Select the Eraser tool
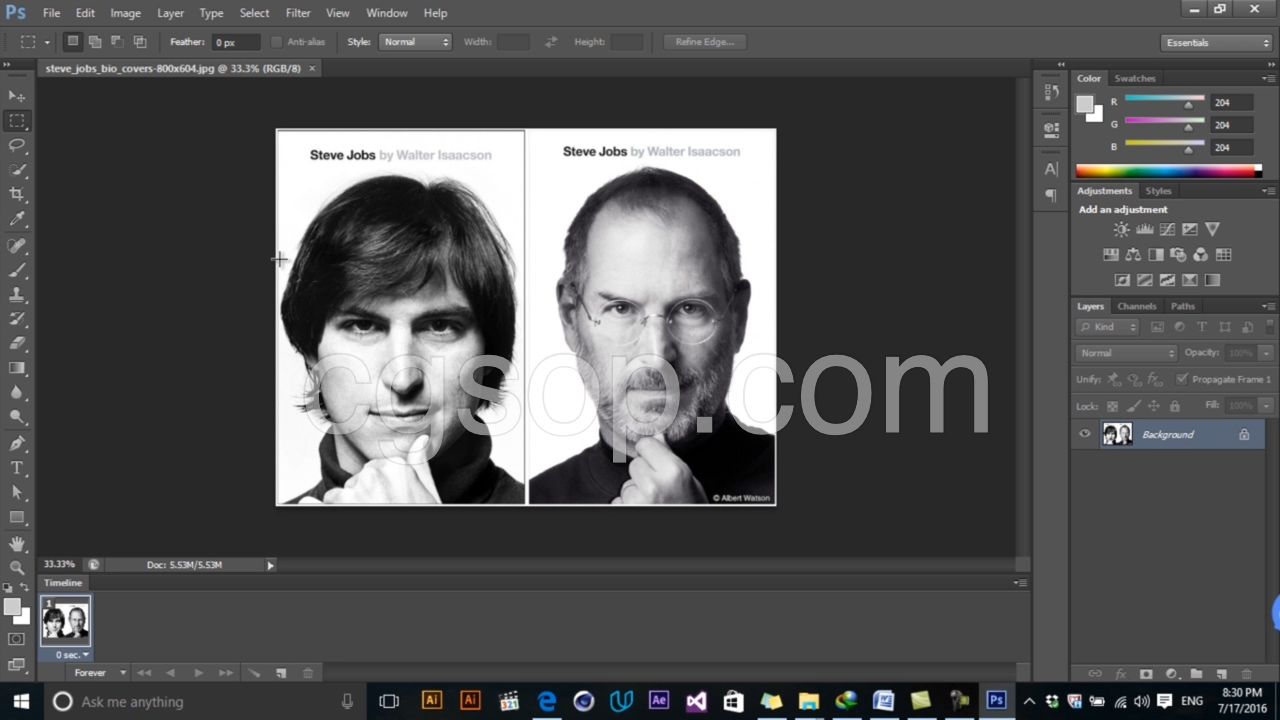The height and width of the screenshot is (720, 1280). (17, 343)
